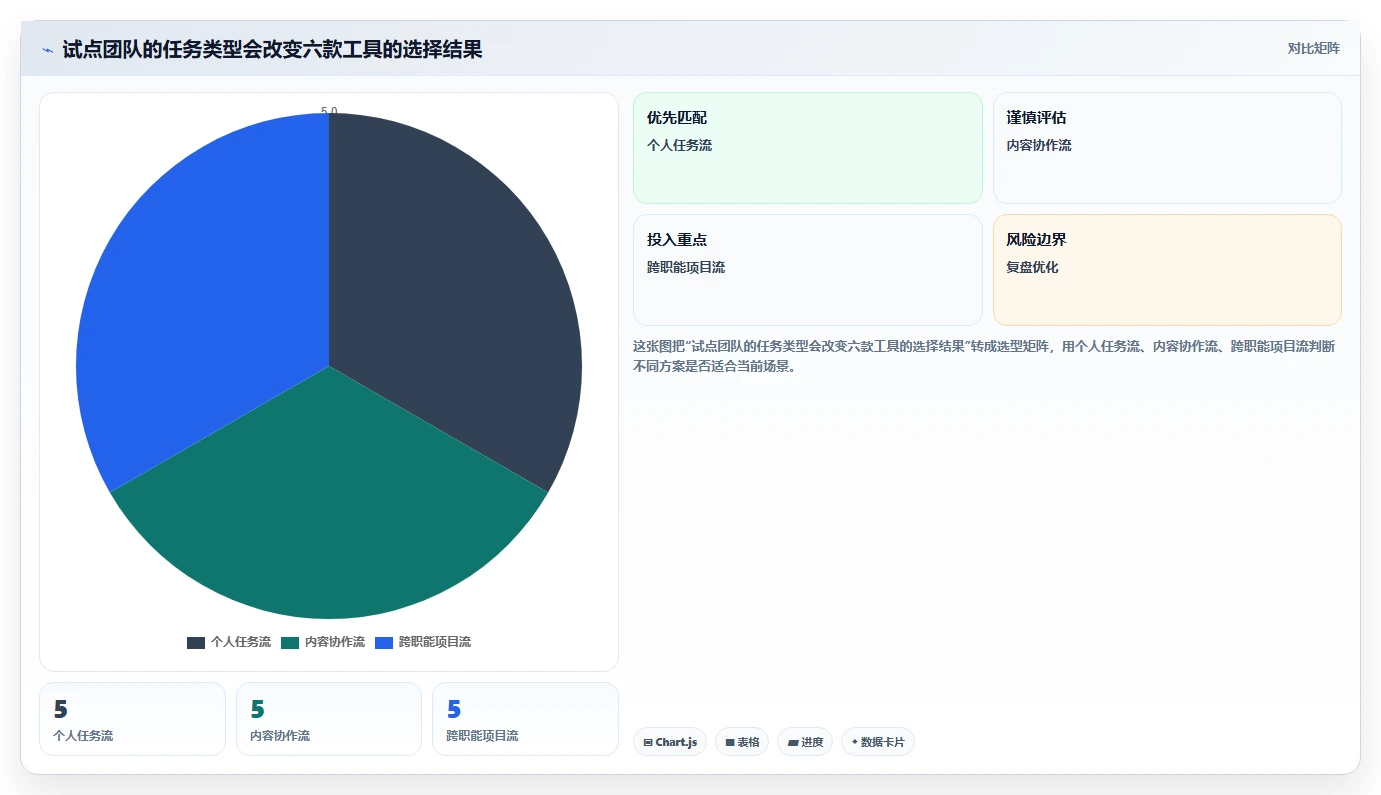Click the diamond icon in 数据卡片 chip
Screen dimensions: 1381x795
pyautogui.click(x=854, y=742)
